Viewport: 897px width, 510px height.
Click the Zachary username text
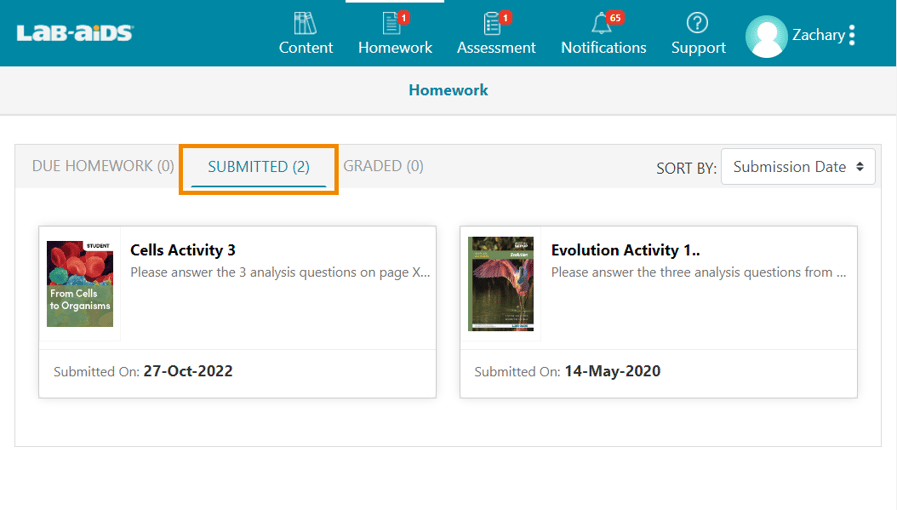click(x=818, y=35)
